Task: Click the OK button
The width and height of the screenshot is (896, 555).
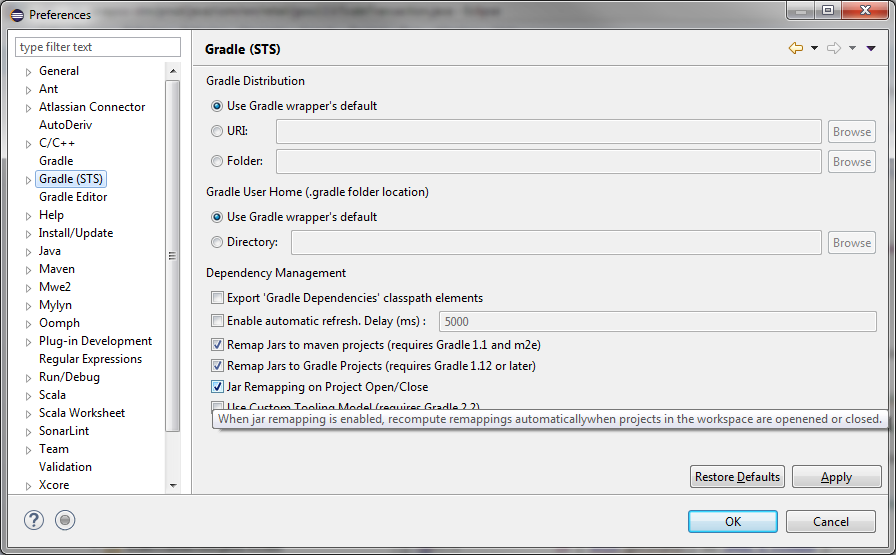Action: coord(733,521)
